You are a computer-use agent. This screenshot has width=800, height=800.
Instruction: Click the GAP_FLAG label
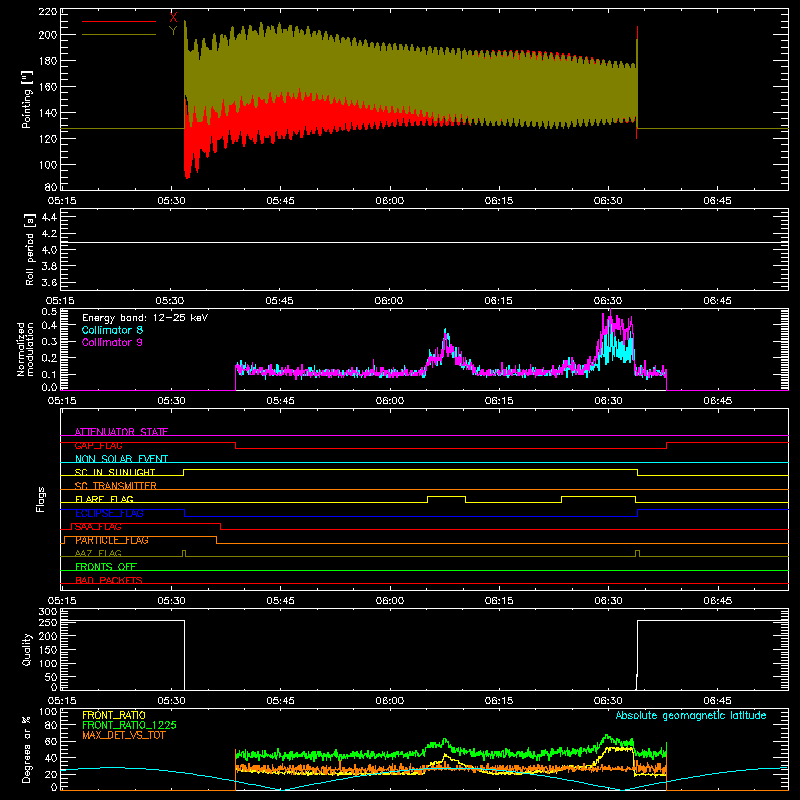pos(98,445)
